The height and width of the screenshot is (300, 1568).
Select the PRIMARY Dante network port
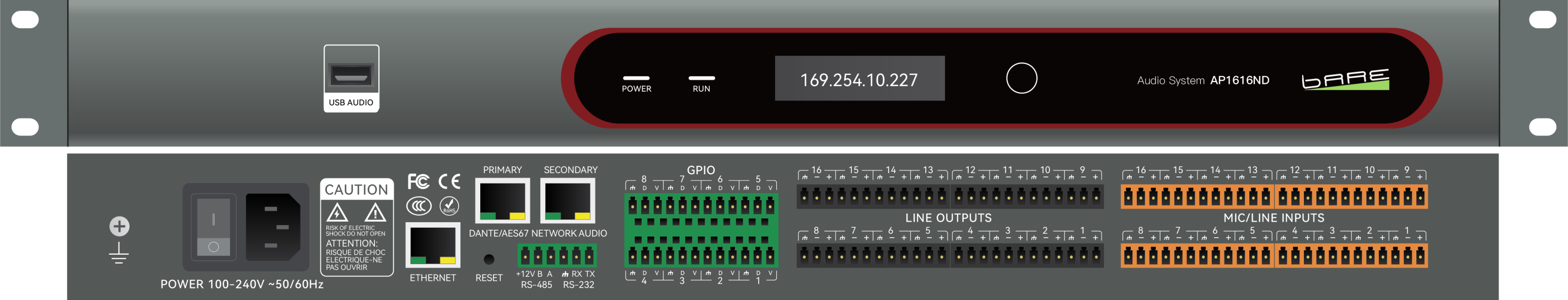pos(502,200)
